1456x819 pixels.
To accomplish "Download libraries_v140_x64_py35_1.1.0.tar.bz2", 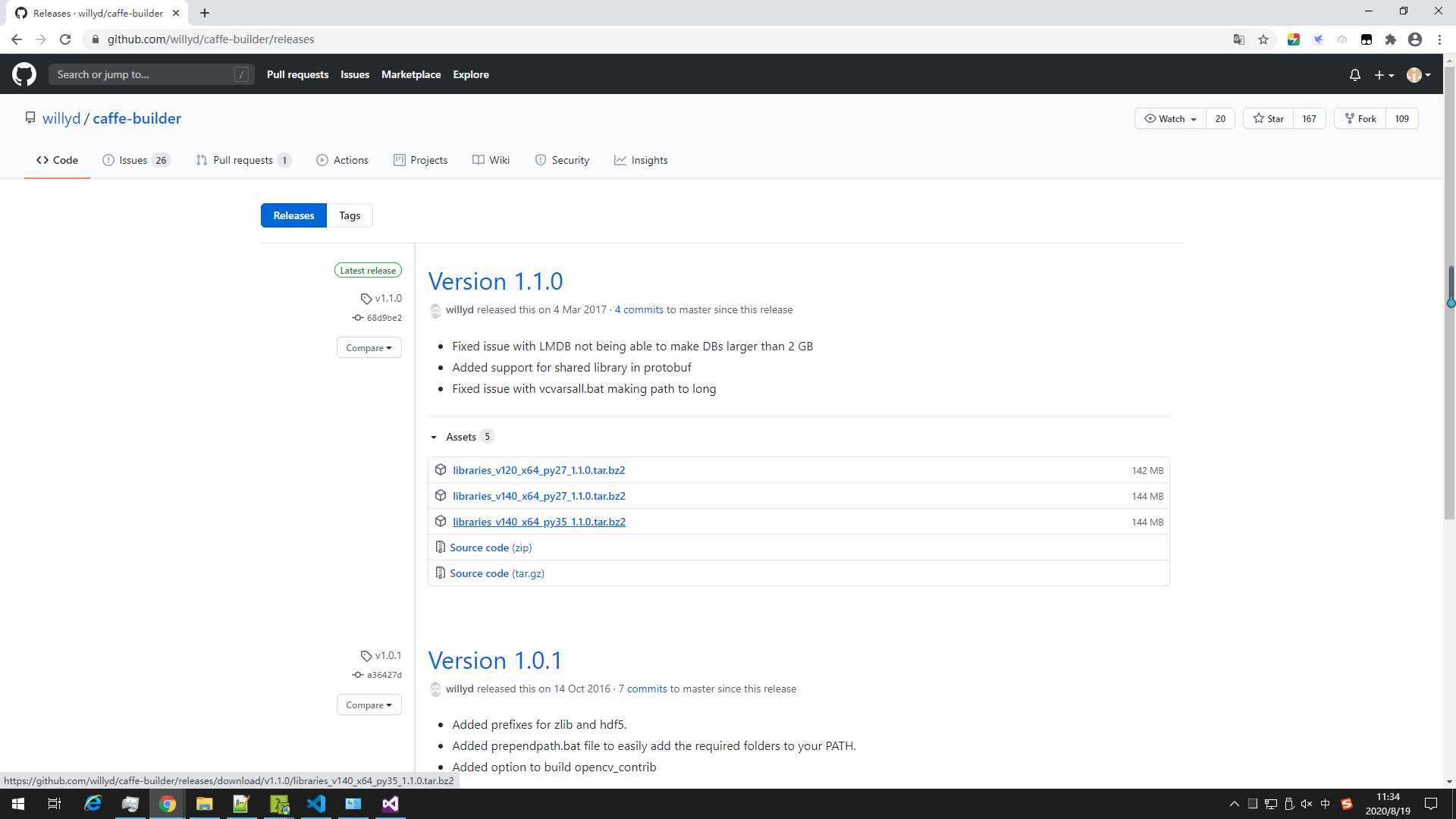I will [539, 522].
